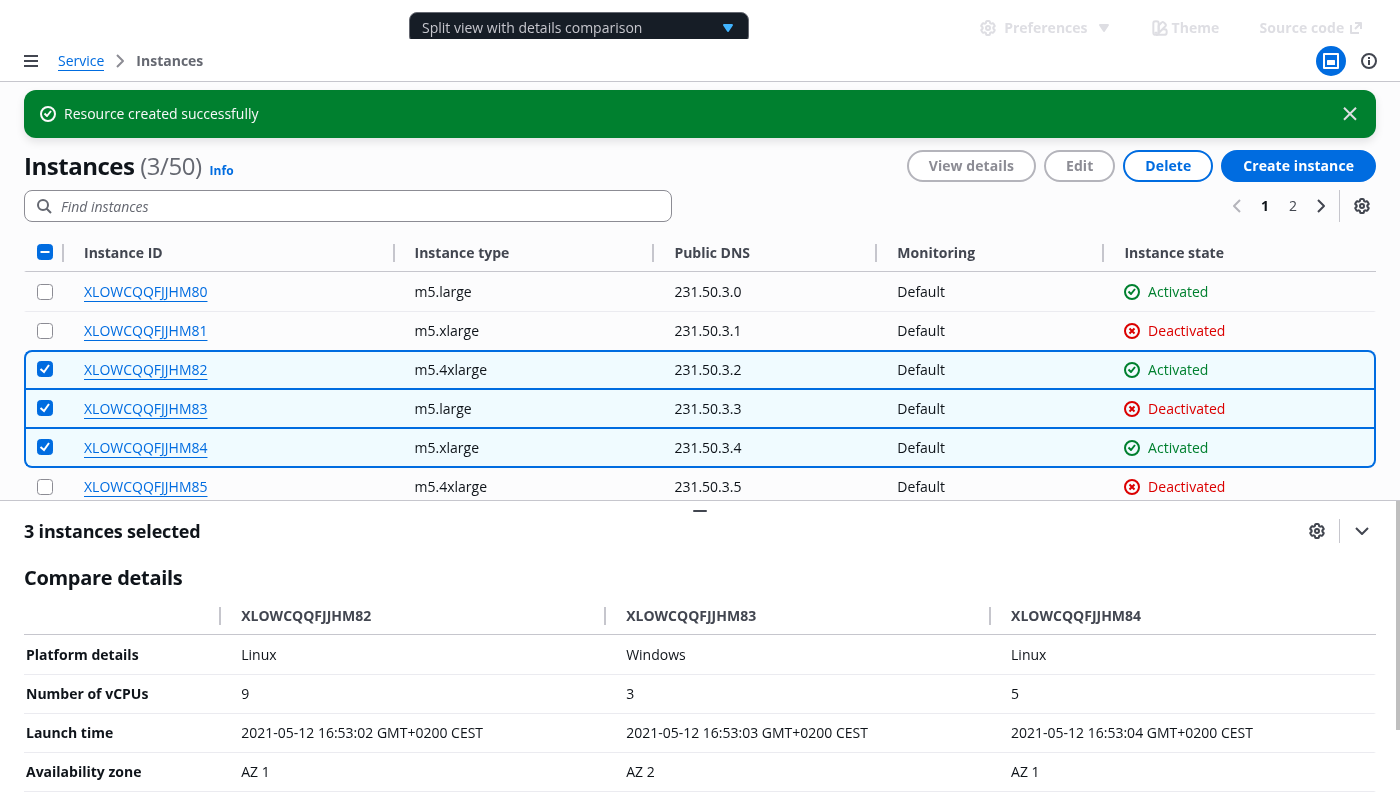Toggle the split panel view icon

click(1330, 61)
